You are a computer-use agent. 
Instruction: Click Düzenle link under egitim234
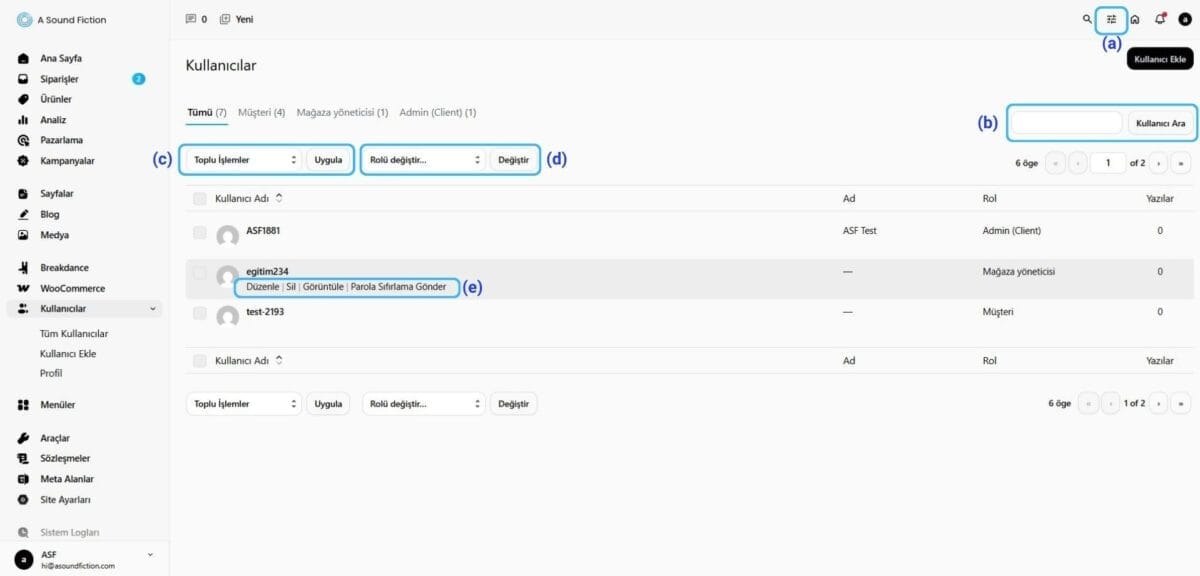[262, 287]
